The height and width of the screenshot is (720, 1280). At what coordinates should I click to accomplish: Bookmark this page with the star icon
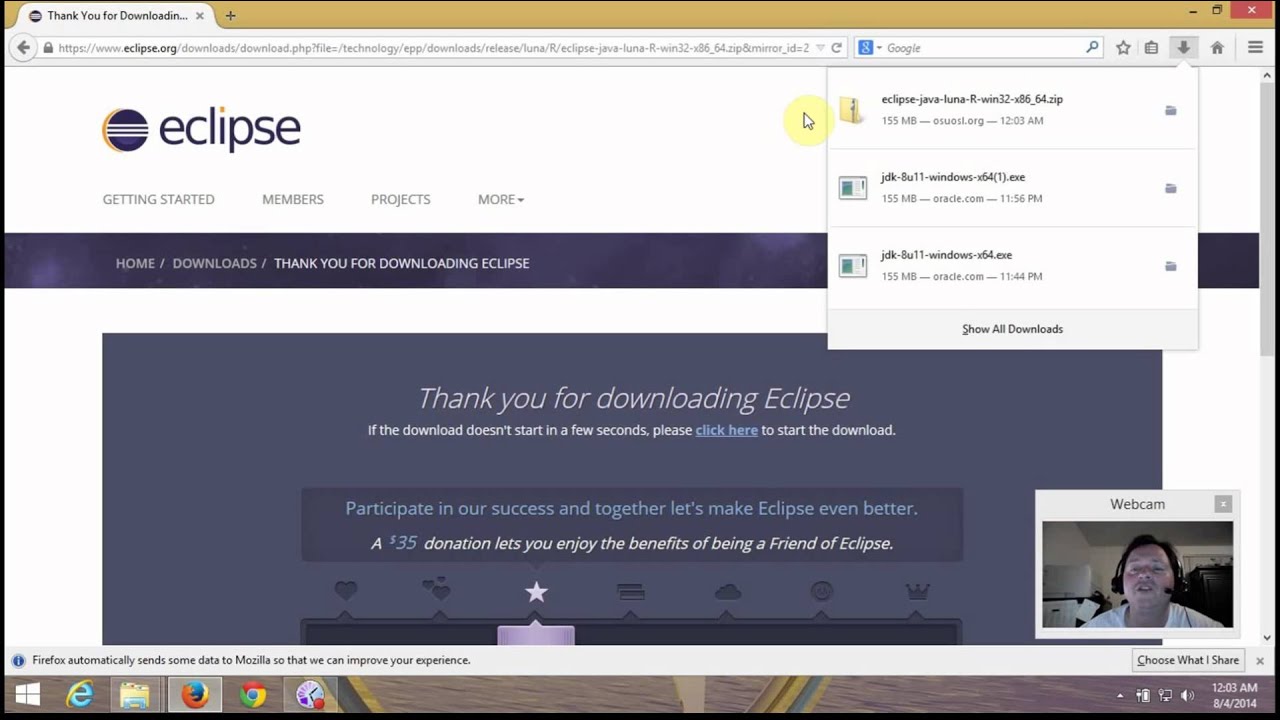[1123, 47]
